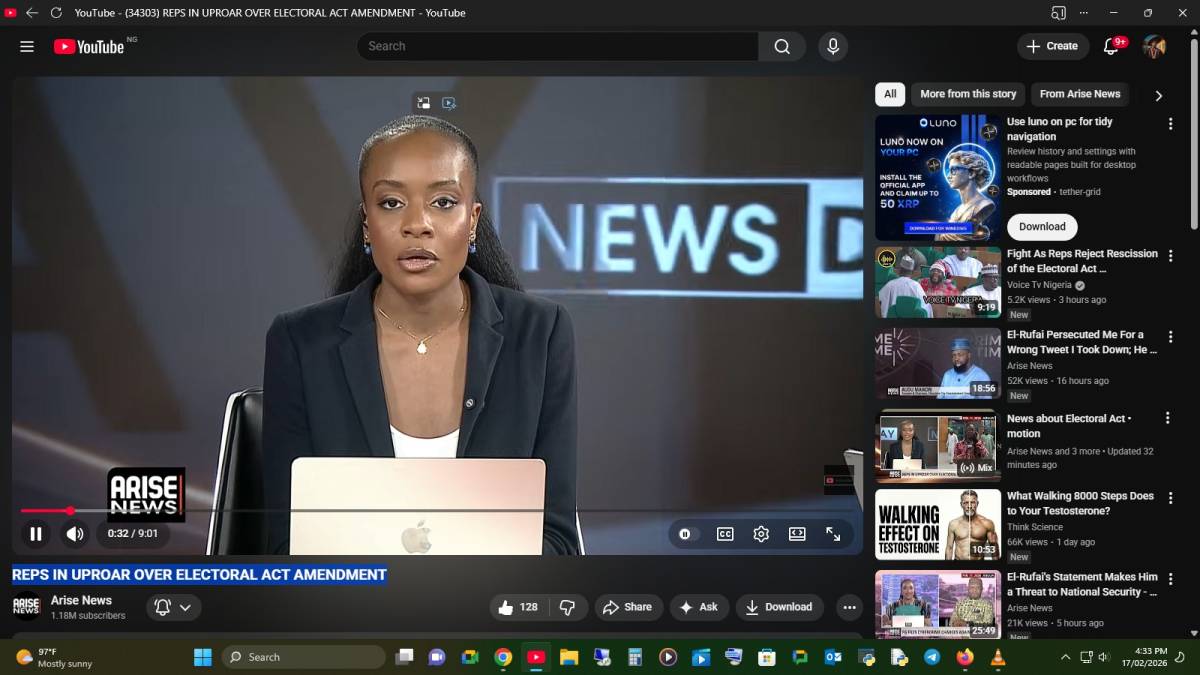Open options for Fight As Reps video
The image size is (1200, 675).
pos(1170,256)
